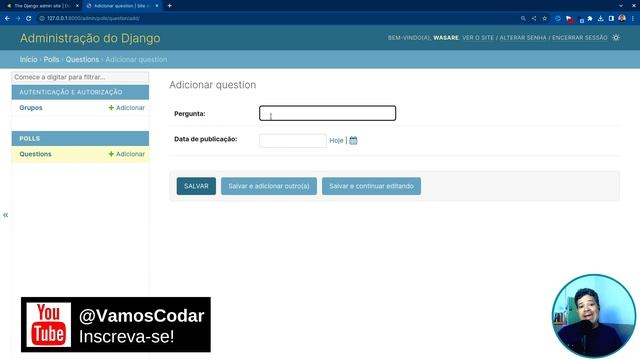
Task: Click the SALVAR button
Action: pyautogui.click(x=196, y=186)
